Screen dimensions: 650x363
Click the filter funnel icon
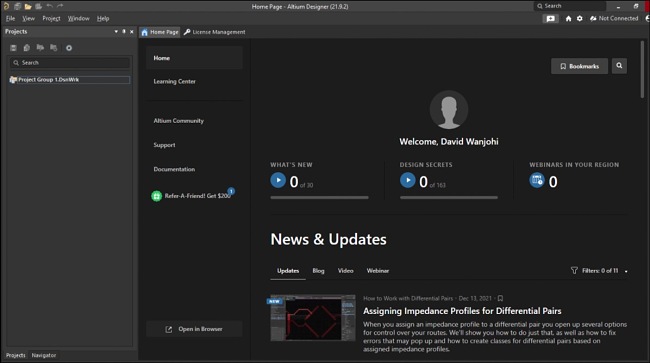(574, 271)
